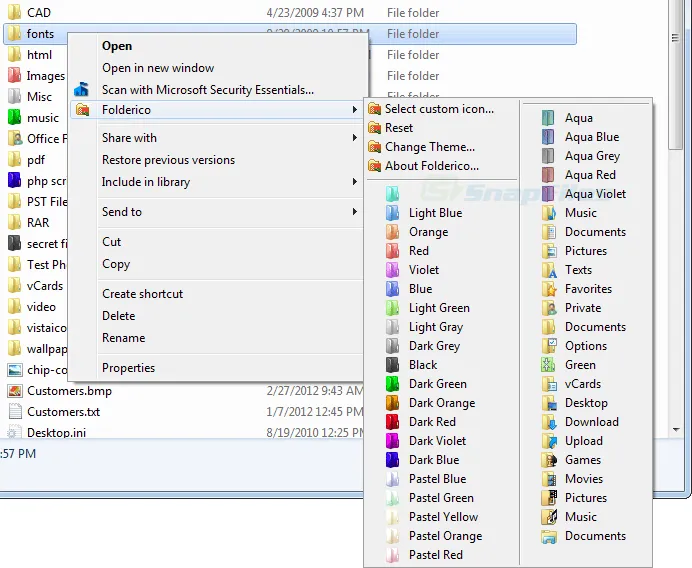Pick the Pastel Orange color option

tap(445, 535)
